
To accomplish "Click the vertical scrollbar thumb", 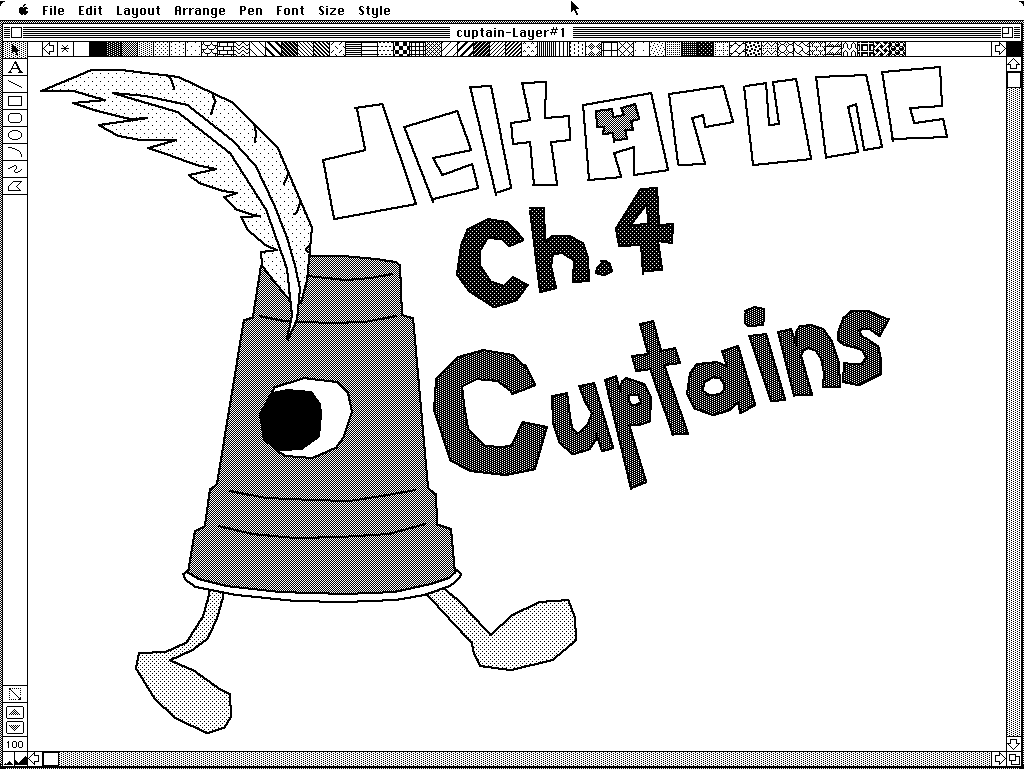I will (1014, 79).
